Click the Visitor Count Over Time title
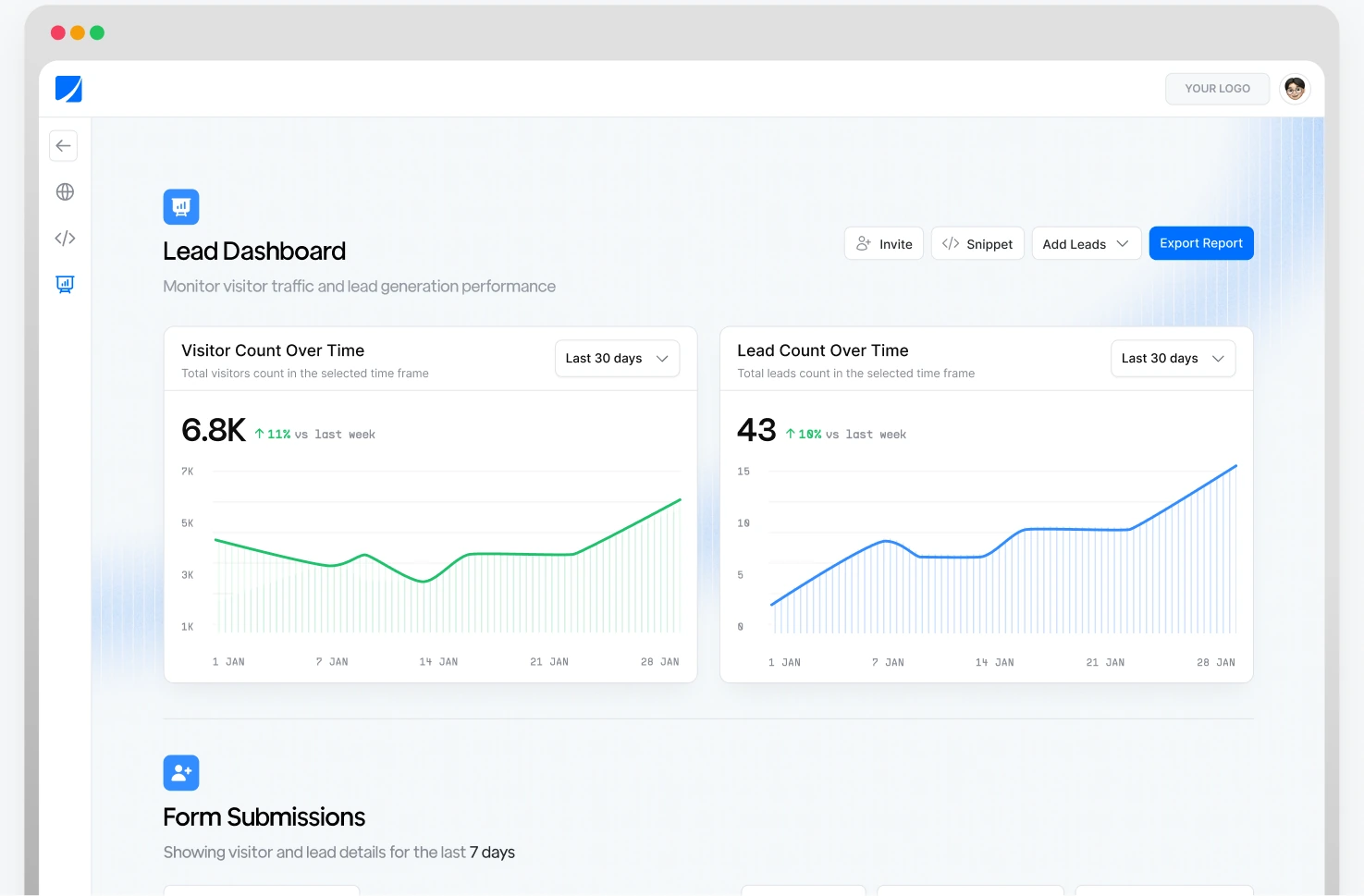The height and width of the screenshot is (896, 1364). pos(273,350)
